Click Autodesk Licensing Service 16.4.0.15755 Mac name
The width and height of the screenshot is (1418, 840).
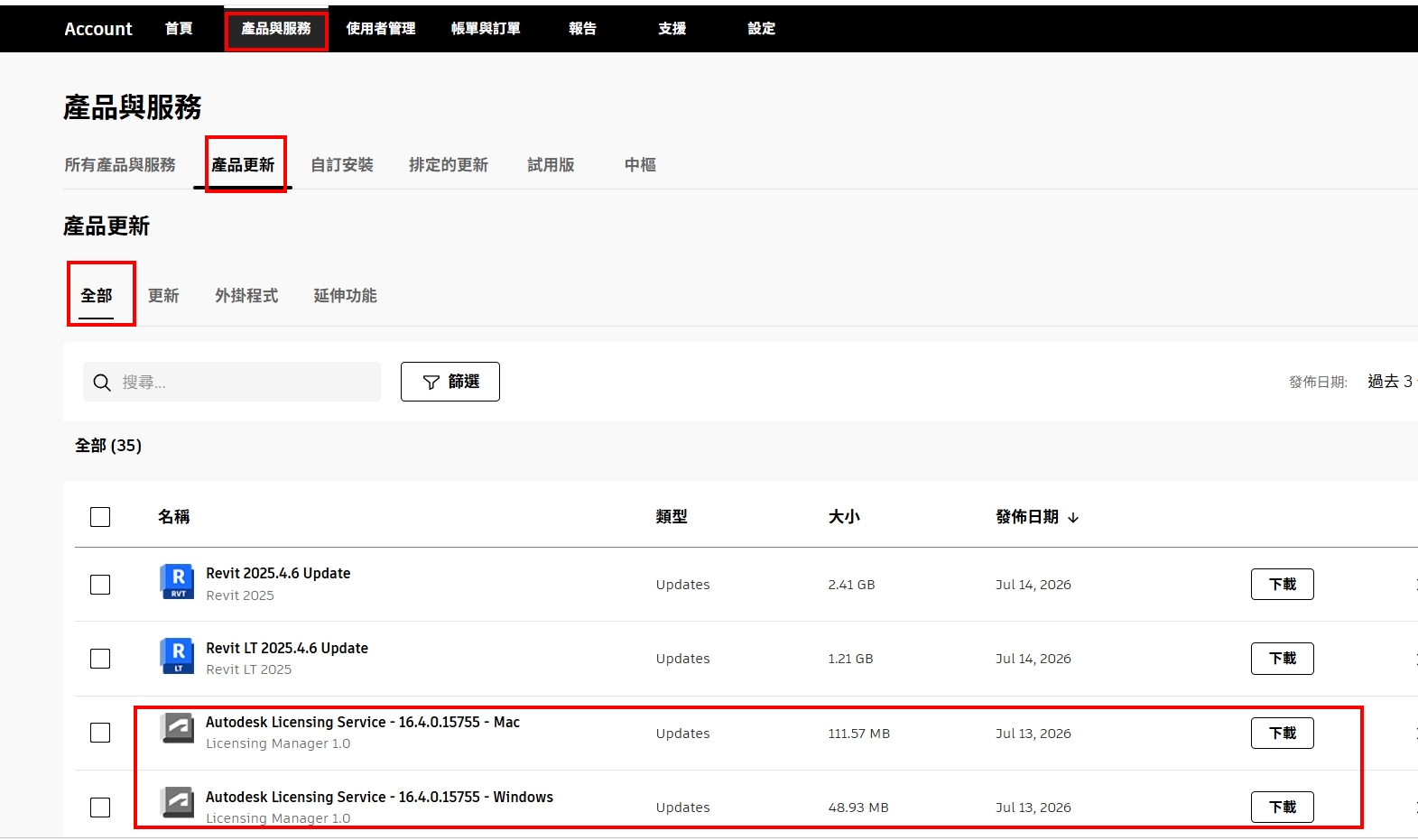[363, 723]
